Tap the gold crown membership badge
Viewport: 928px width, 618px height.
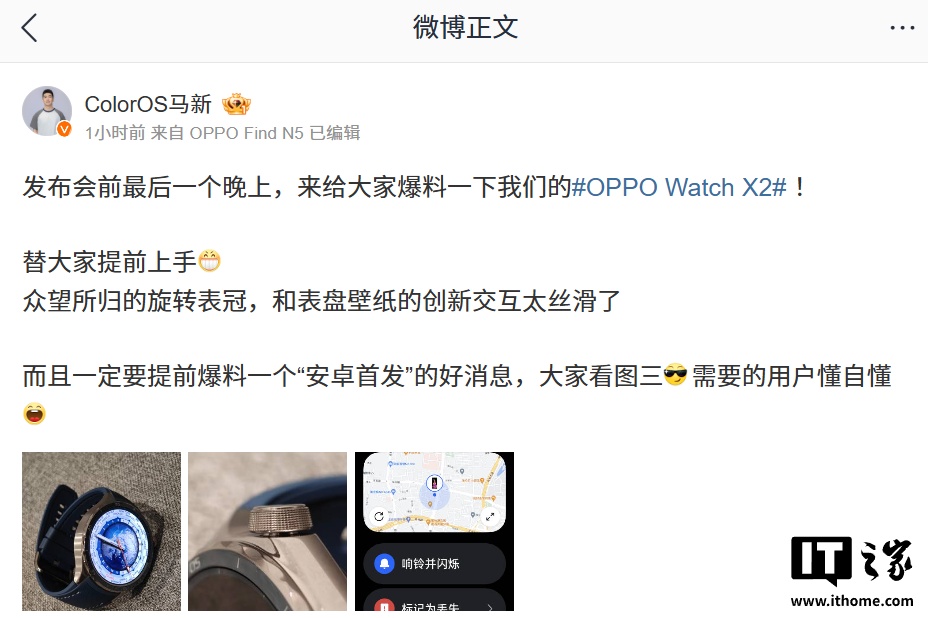[236, 105]
